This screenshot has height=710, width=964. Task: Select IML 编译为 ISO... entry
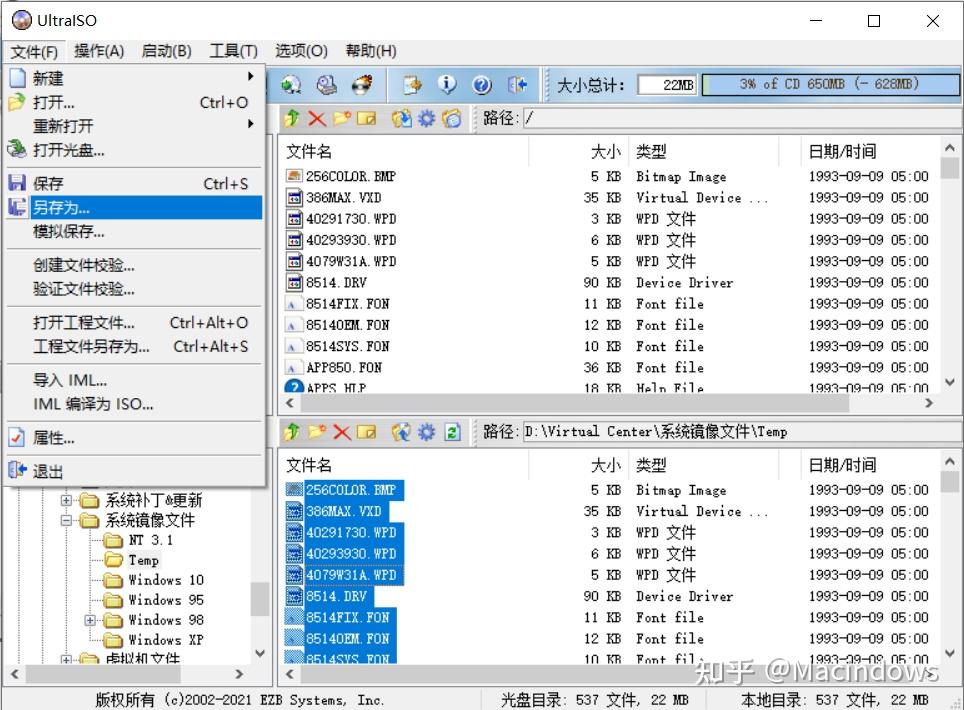[x=135, y=404]
